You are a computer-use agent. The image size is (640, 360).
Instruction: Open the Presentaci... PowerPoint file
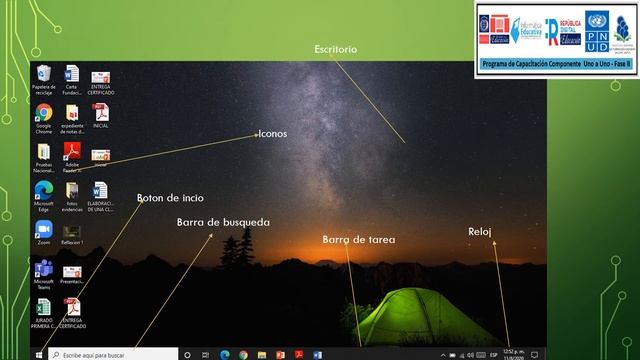pyautogui.click(x=72, y=275)
